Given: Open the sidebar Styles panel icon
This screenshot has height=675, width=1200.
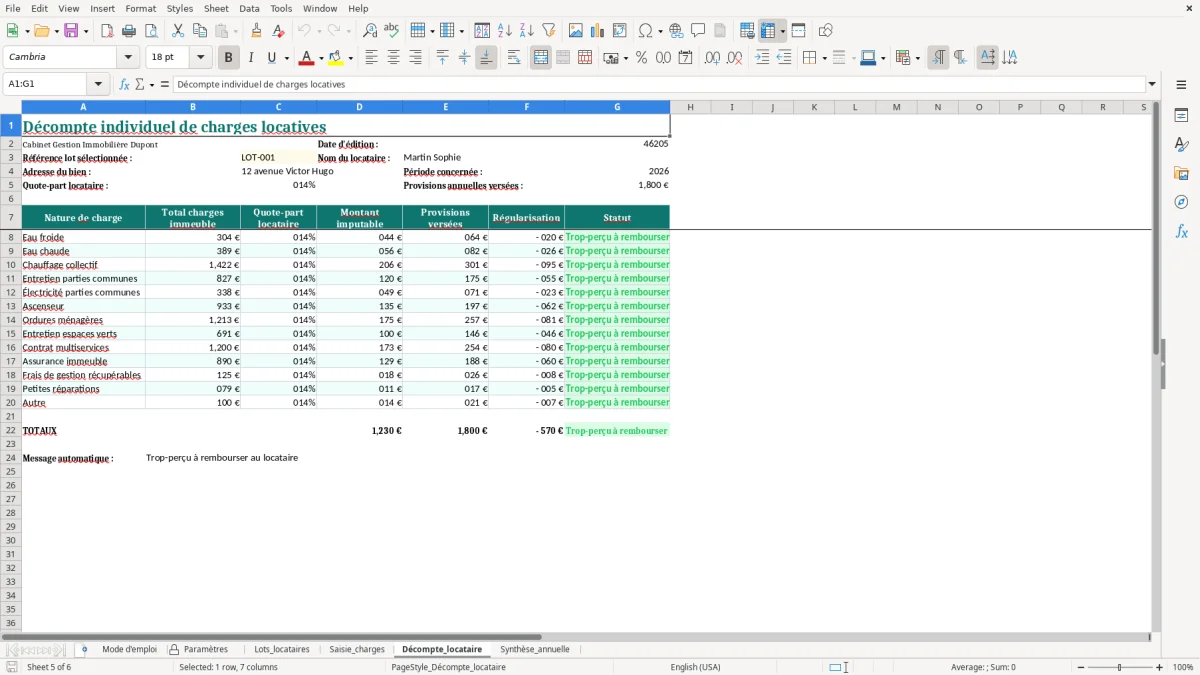Looking at the screenshot, I should 1181,144.
